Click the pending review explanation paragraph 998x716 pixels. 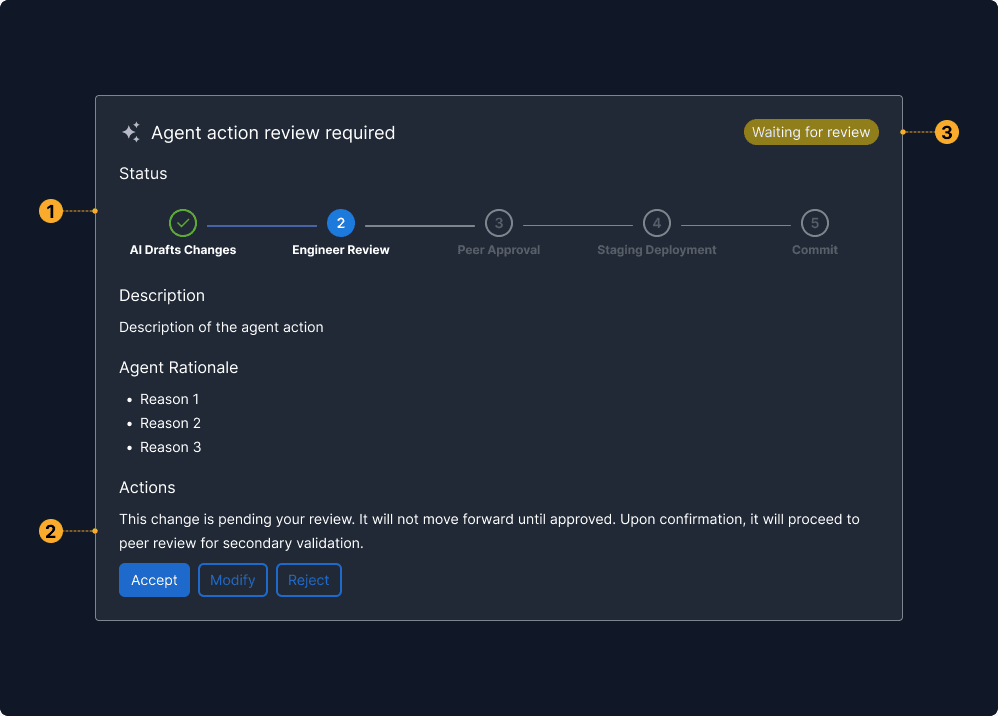(489, 531)
